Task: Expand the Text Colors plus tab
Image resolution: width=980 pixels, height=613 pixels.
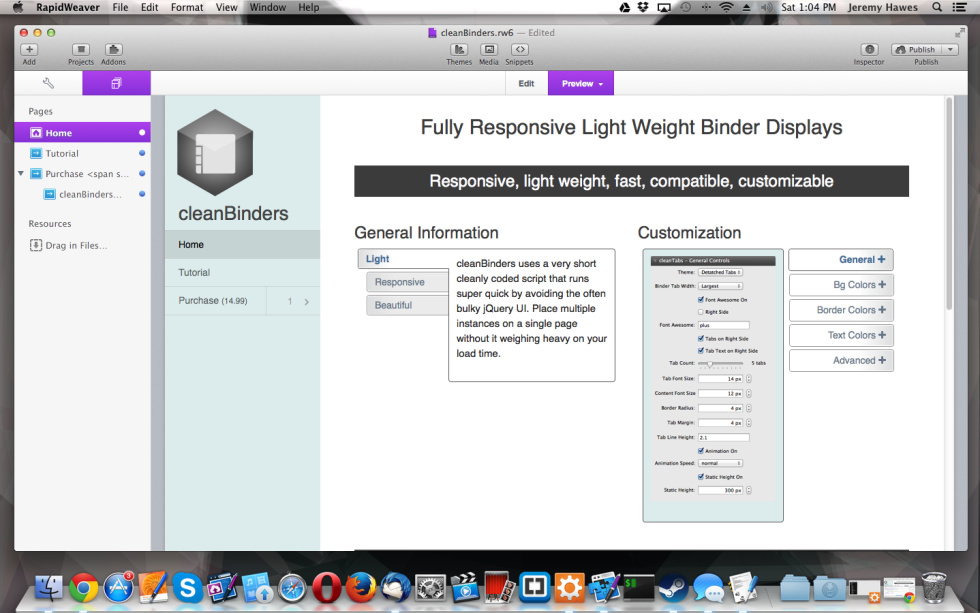Action: (x=841, y=335)
